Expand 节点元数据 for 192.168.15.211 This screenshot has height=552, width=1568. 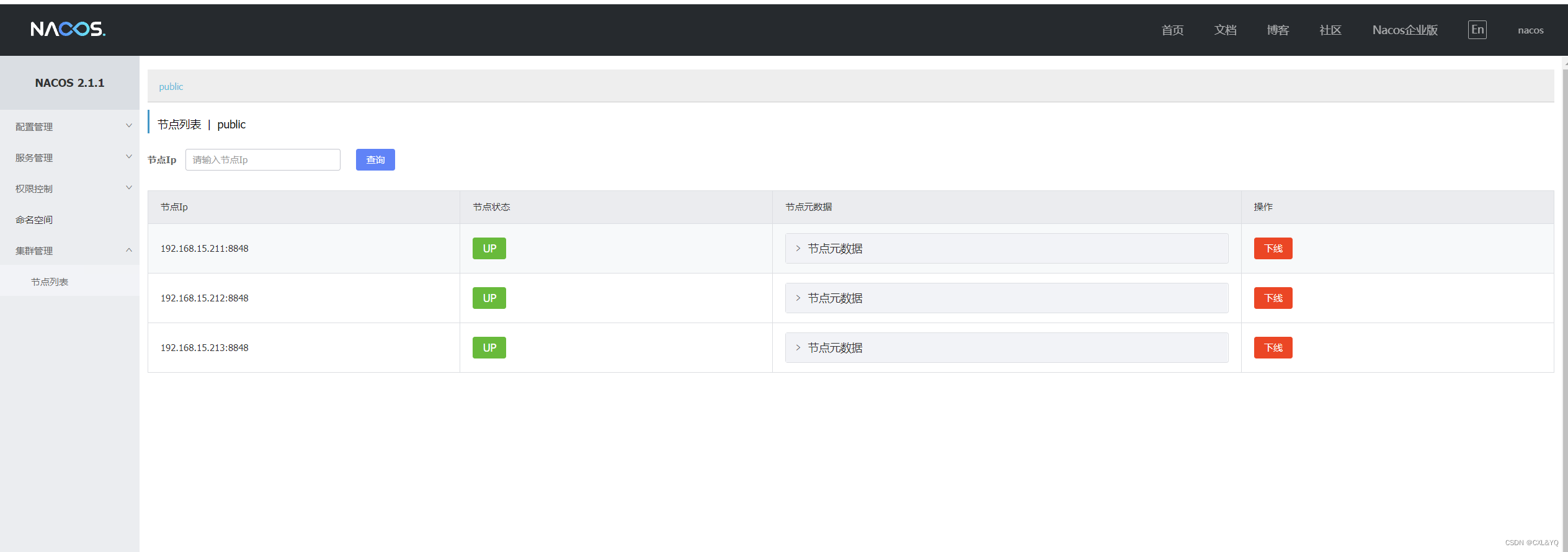coord(1006,248)
